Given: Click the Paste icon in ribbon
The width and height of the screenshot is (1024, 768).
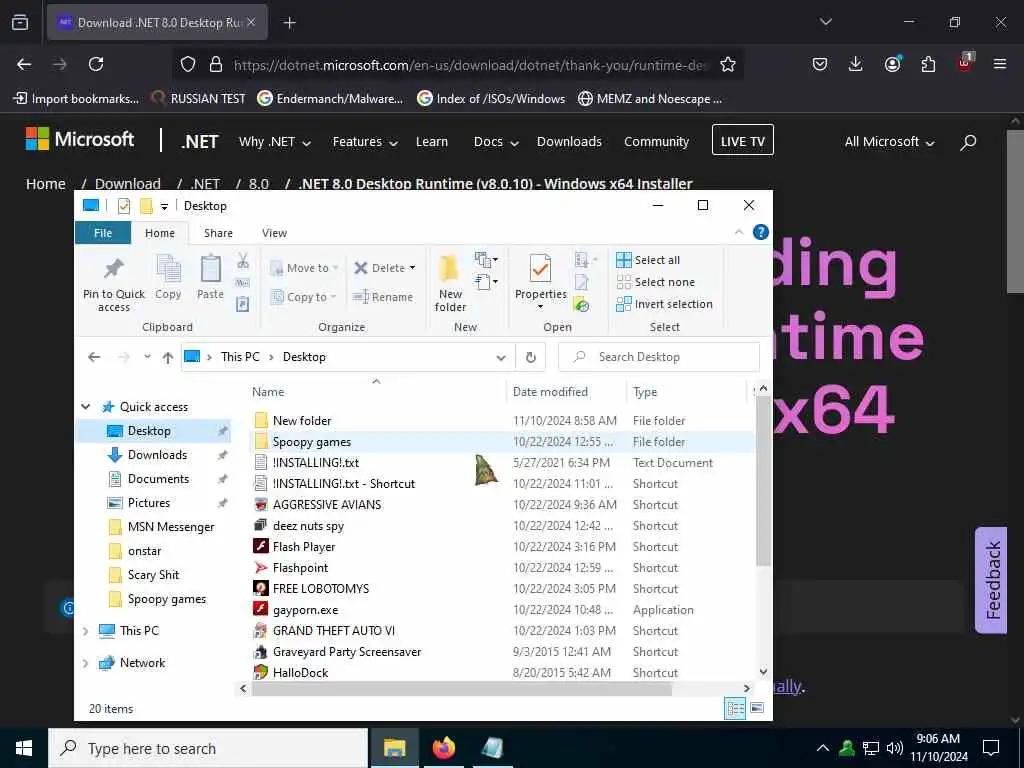Looking at the screenshot, I should pyautogui.click(x=210, y=269).
